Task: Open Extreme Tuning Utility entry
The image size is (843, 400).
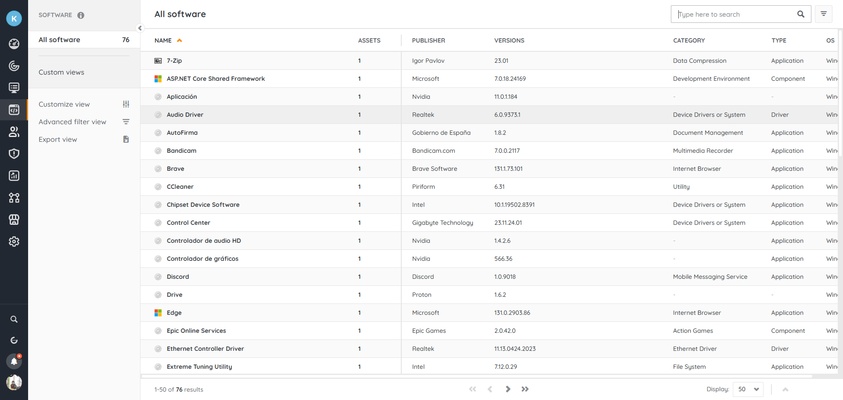Action: point(199,367)
